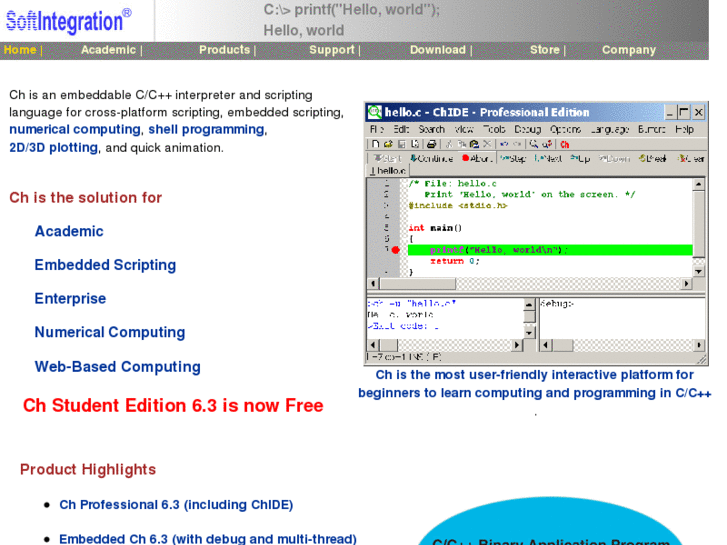Open the Download navigation item
Screen dimensions: 727x545
pos(438,50)
